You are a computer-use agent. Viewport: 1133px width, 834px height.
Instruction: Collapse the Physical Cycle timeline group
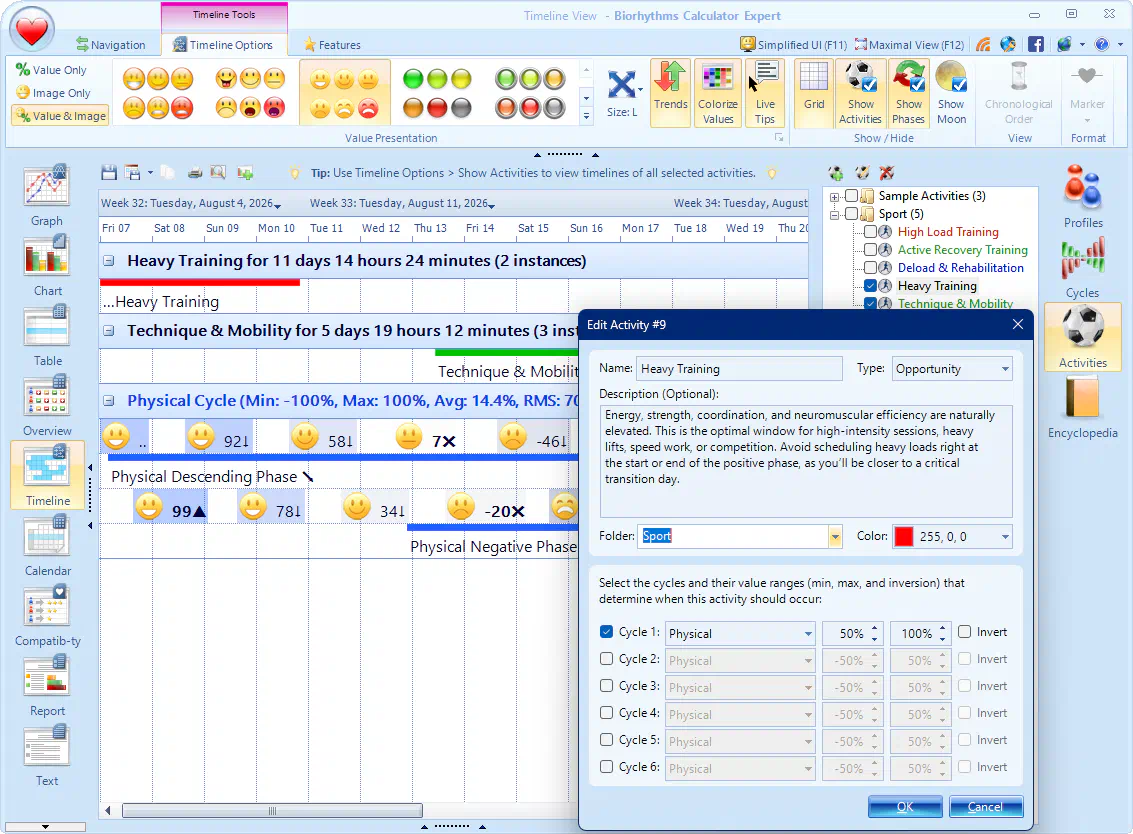click(108, 401)
